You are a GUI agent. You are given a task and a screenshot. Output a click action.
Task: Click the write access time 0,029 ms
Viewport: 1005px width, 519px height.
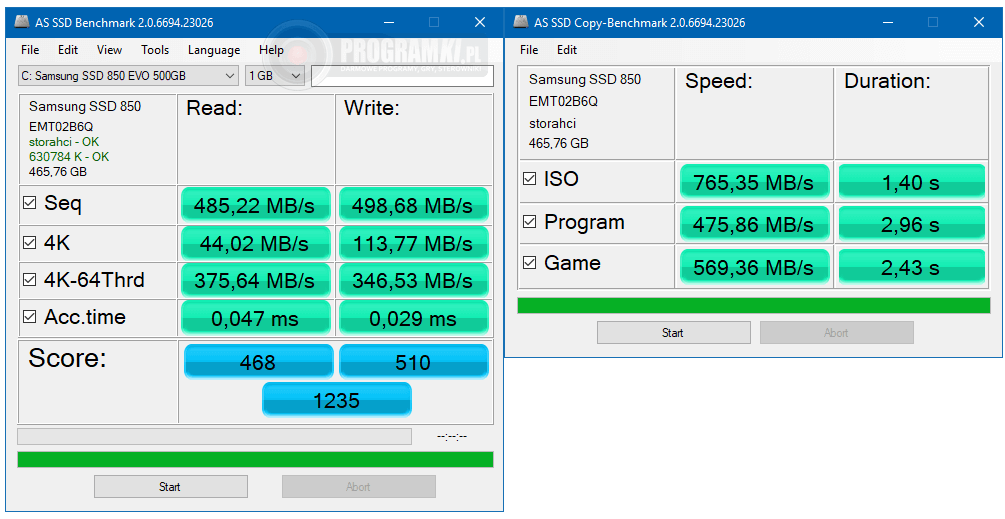[x=413, y=318]
